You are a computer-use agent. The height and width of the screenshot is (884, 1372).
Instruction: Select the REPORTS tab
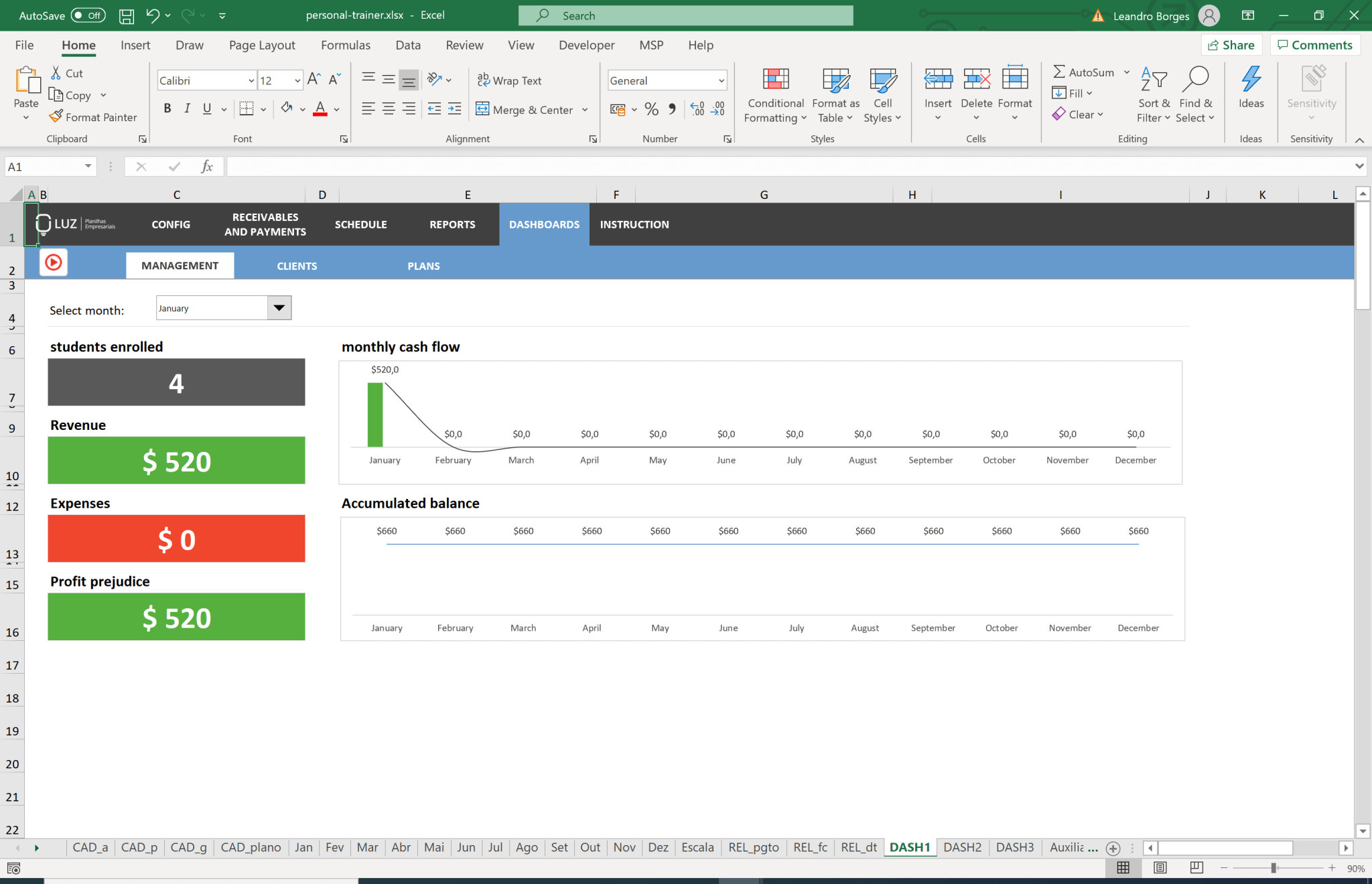pyautogui.click(x=452, y=224)
